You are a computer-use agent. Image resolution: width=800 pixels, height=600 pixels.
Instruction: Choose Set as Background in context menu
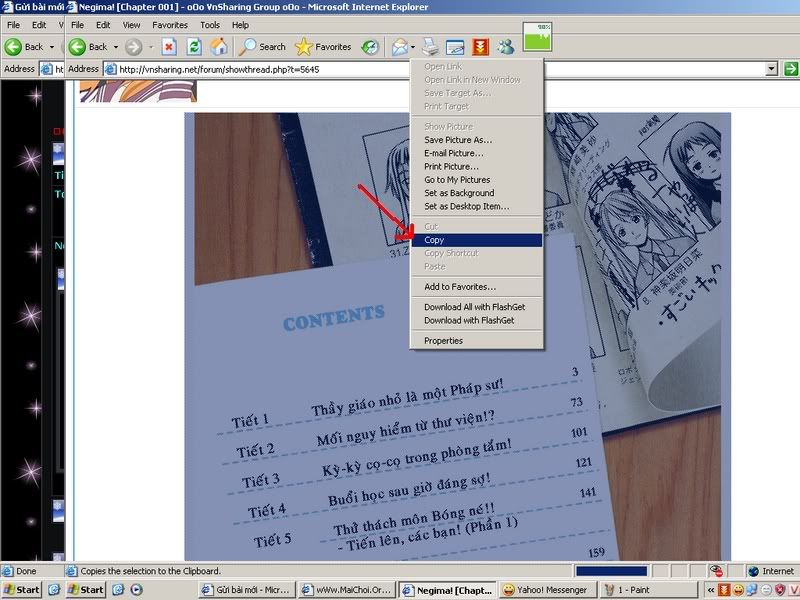click(477, 193)
